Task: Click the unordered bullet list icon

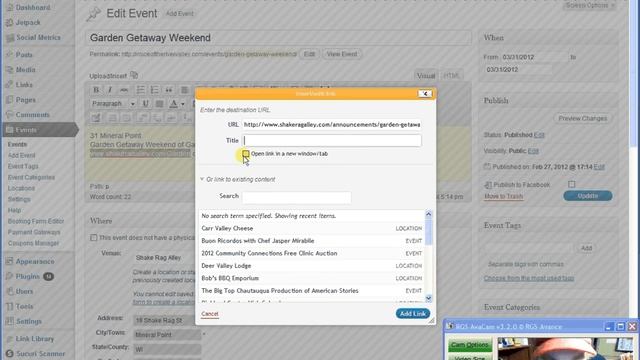Action: tap(140, 90)
